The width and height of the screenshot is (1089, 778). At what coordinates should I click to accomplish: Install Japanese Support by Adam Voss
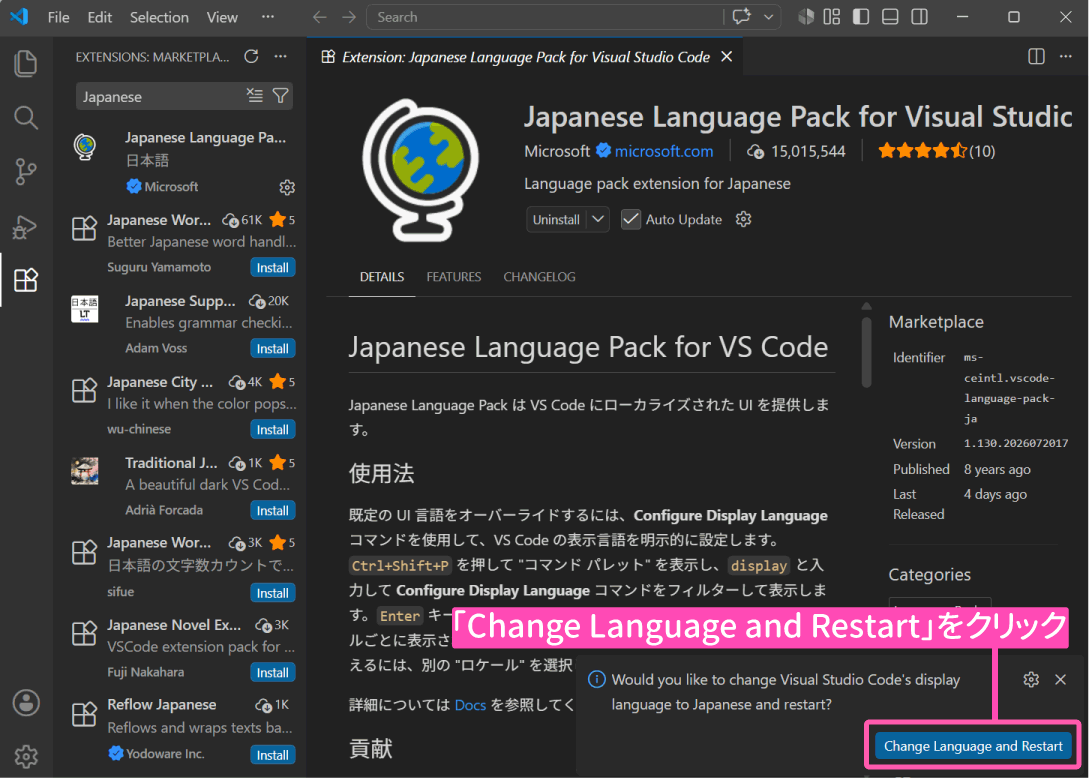(272, 349)
